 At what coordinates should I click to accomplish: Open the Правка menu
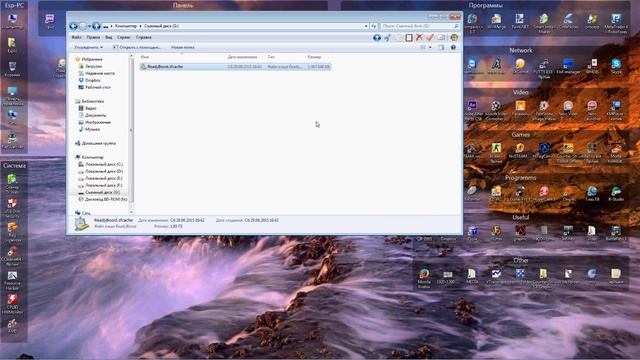[93, 37]
